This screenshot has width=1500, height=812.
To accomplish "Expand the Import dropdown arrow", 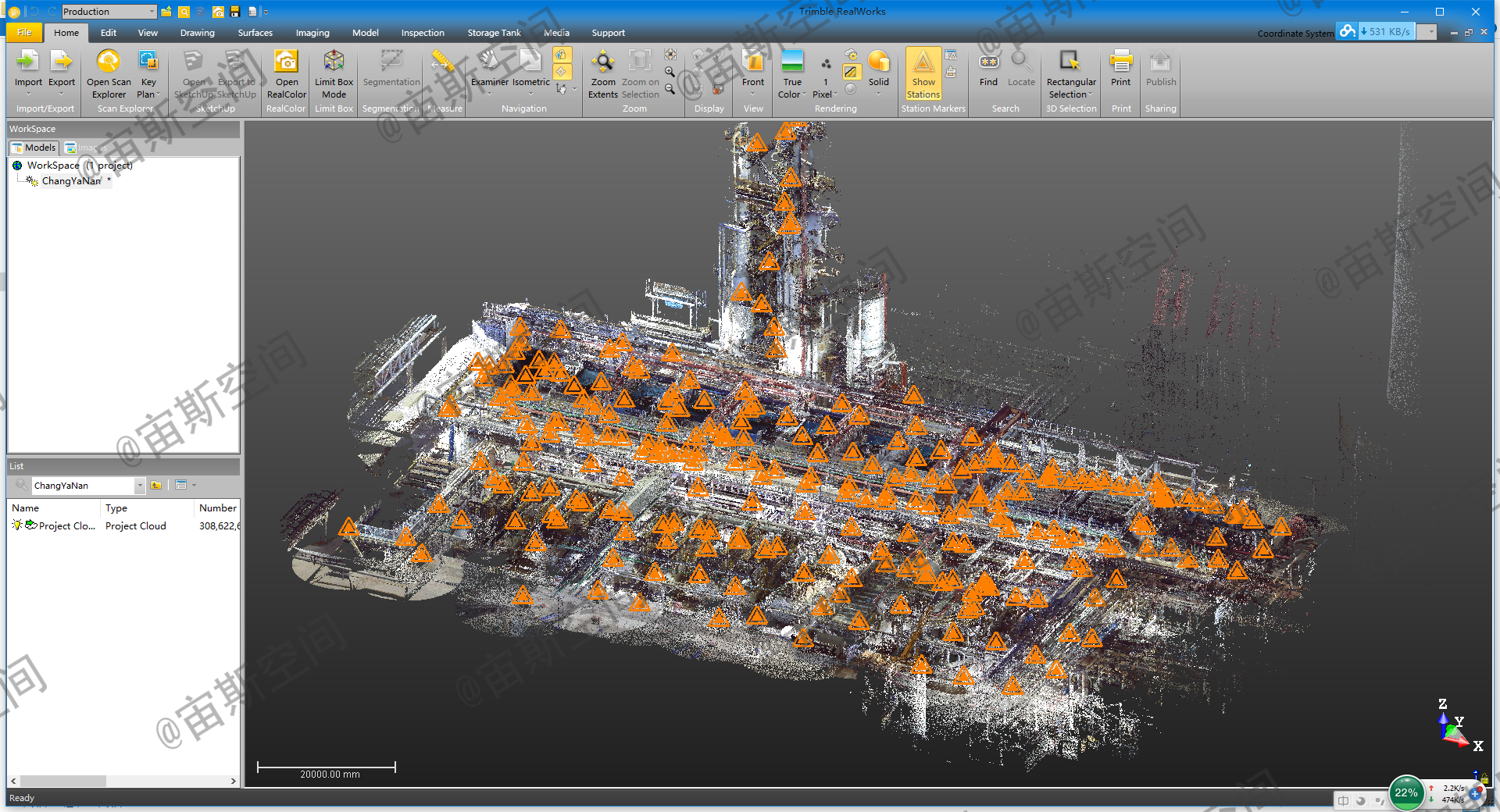I will [x=28, y=94].
